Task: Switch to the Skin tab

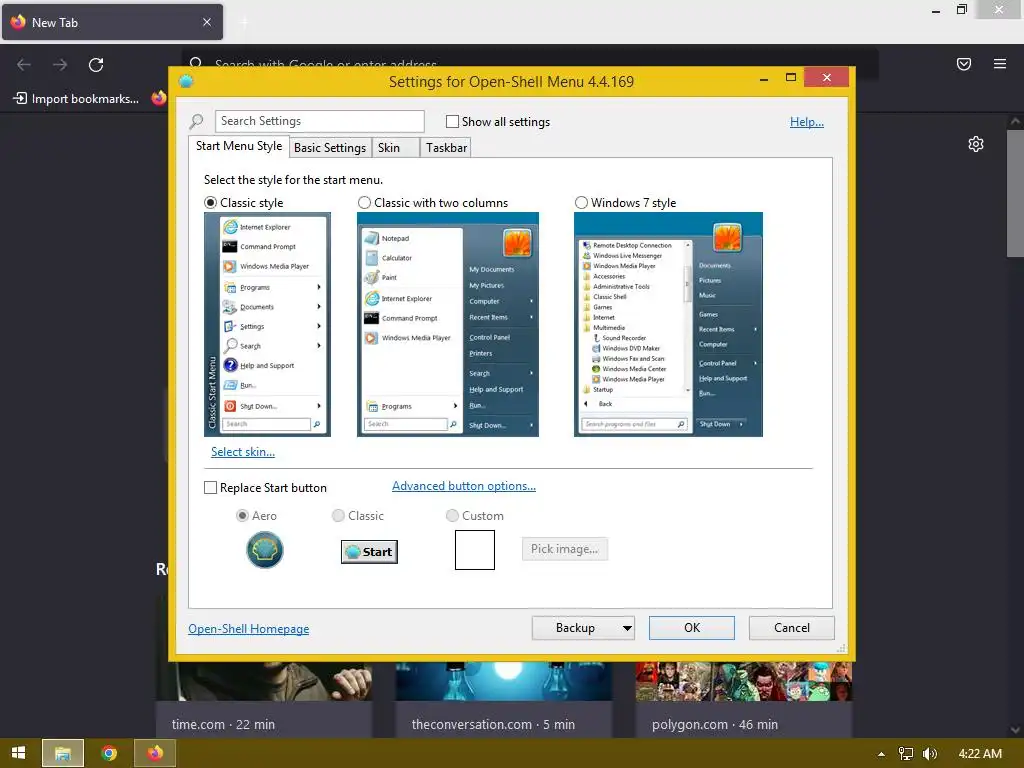Action: [x=396, y=148]
